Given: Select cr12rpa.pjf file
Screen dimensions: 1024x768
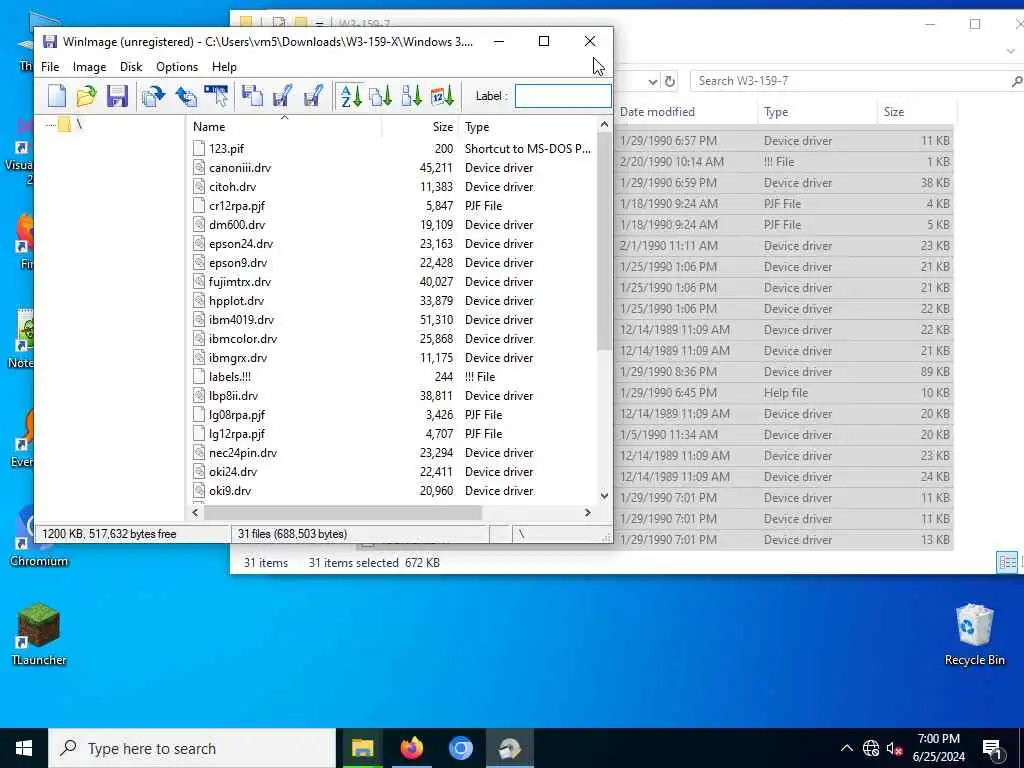Looking at the screenshot, I should (x=237, y=206).
